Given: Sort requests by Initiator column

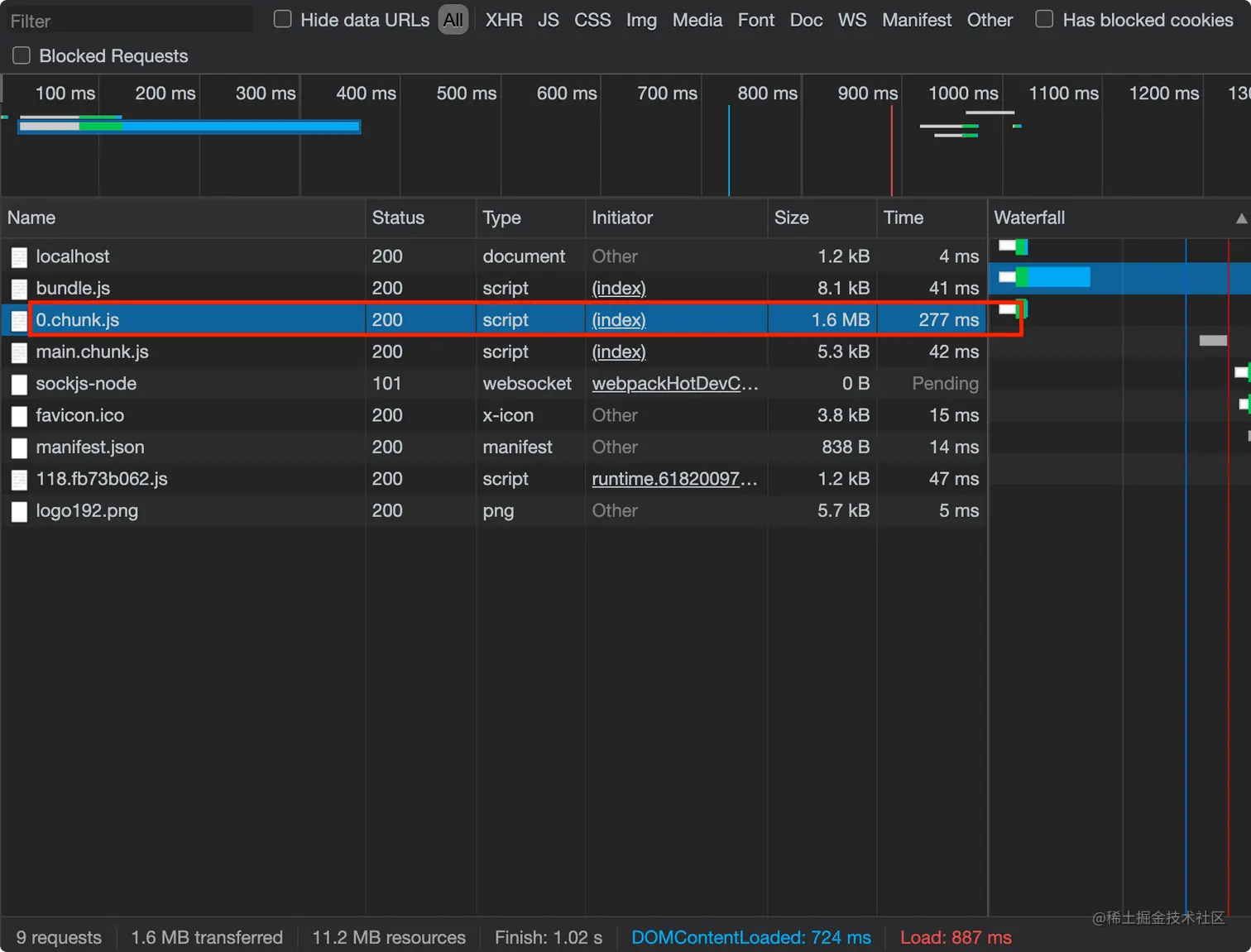Looking at the screenshot, I should pyautogui.click(x=676, y=218).
